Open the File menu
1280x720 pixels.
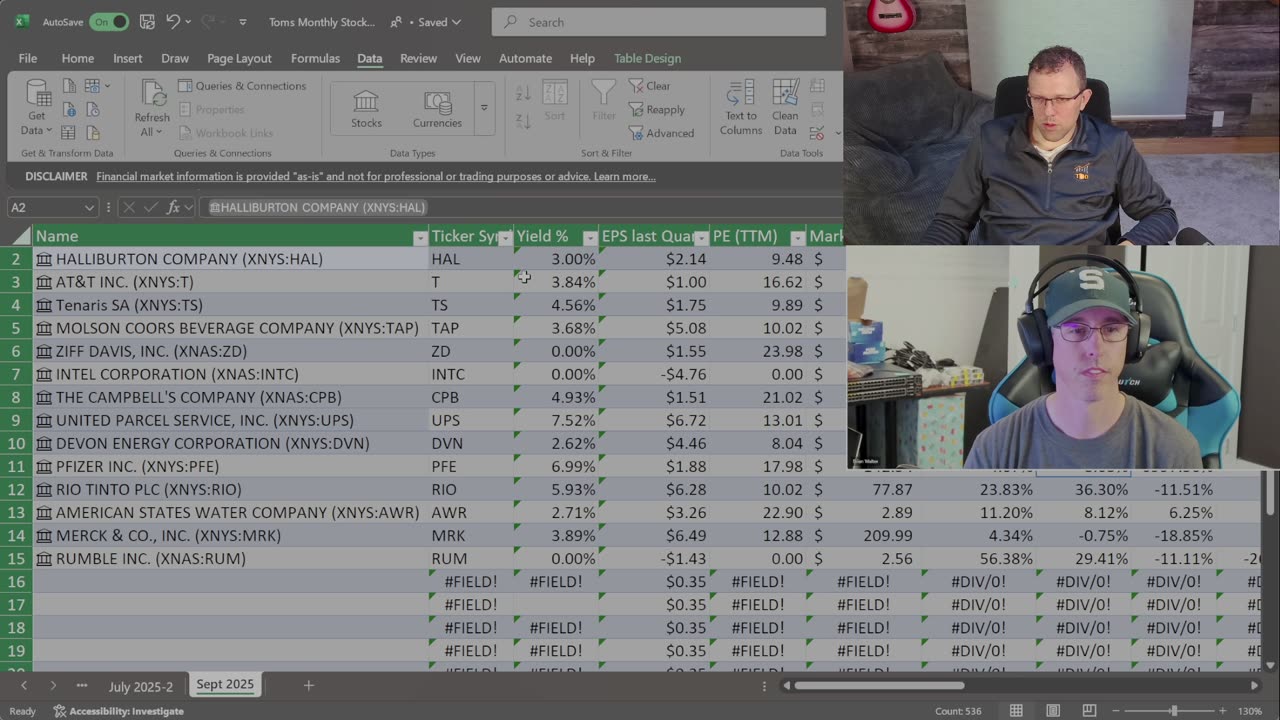pyautogui.click(x=28, y=58)
